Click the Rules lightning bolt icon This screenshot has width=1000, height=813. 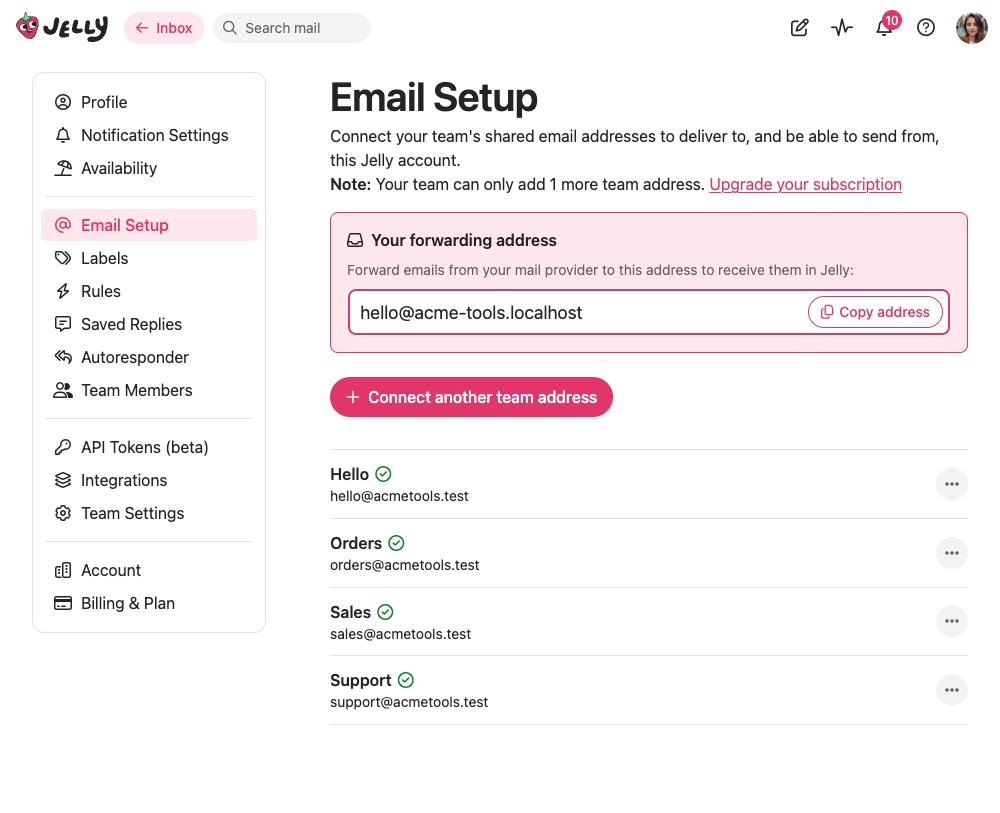63,291
